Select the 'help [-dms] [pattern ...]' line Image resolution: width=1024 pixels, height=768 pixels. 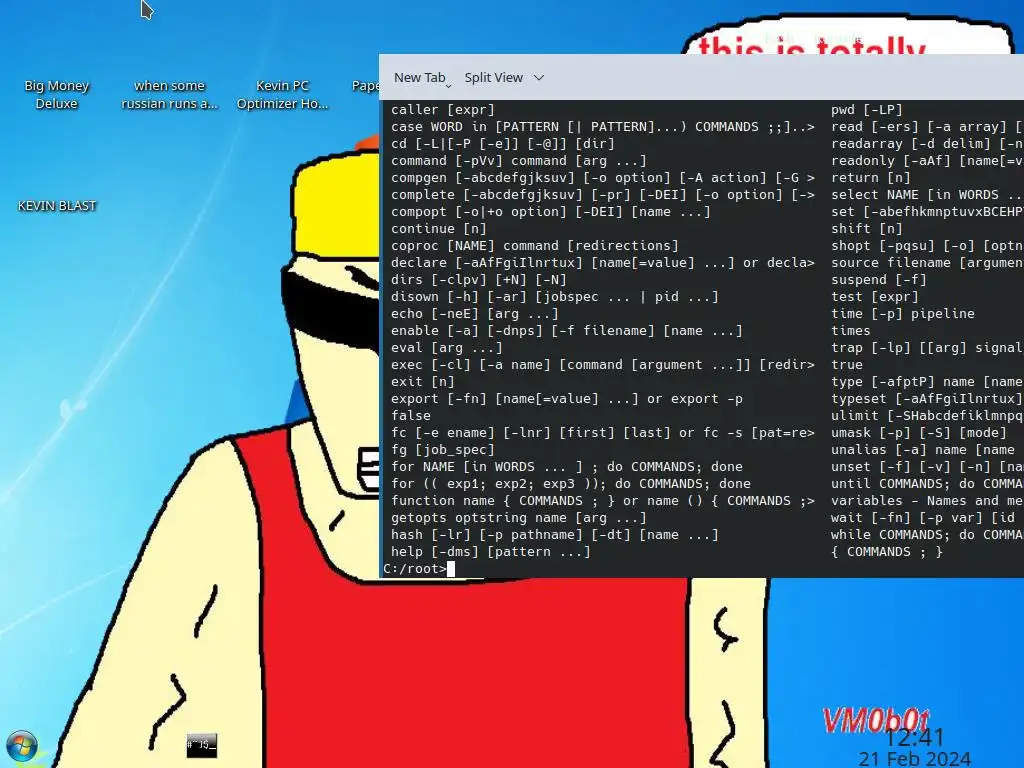[490, 551]
